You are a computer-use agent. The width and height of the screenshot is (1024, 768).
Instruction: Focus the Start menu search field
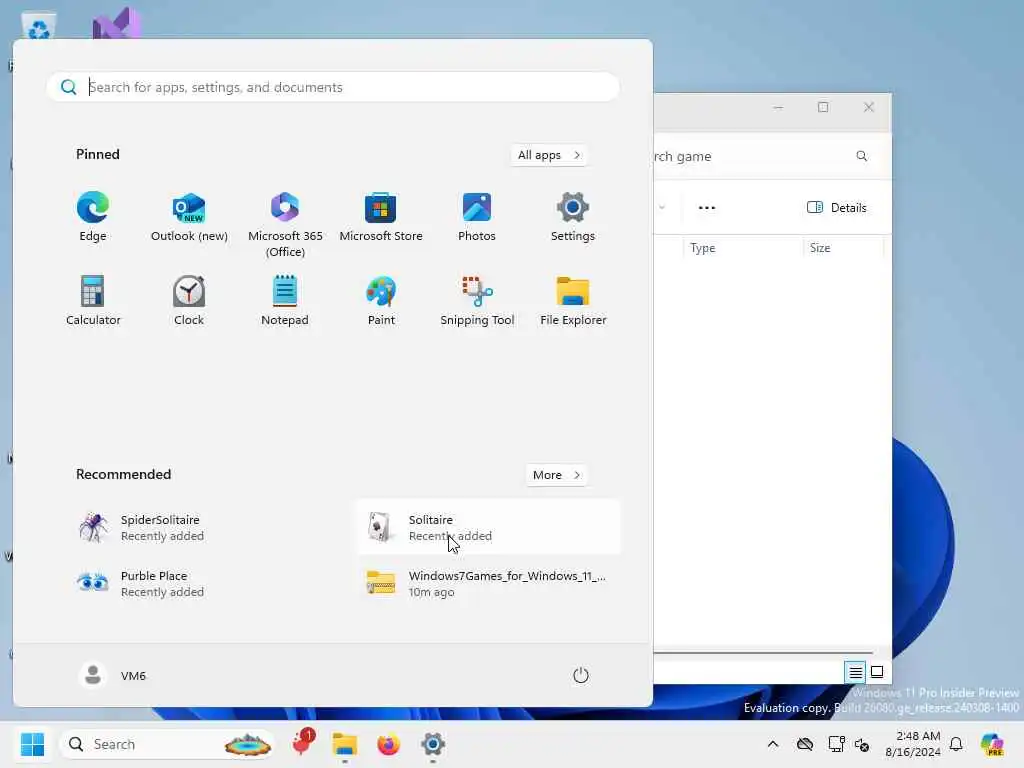pos(333,87)
